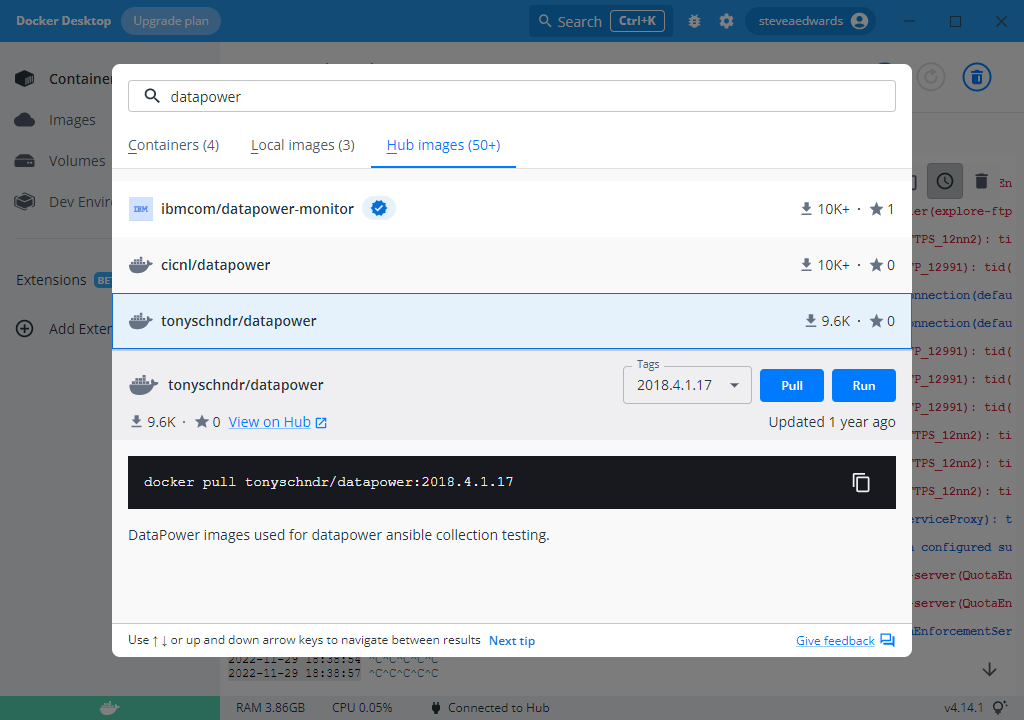Open Docker Desktop settings via the gear icon
Viewport: 1024px width, 720px height.
coord(726,20)
